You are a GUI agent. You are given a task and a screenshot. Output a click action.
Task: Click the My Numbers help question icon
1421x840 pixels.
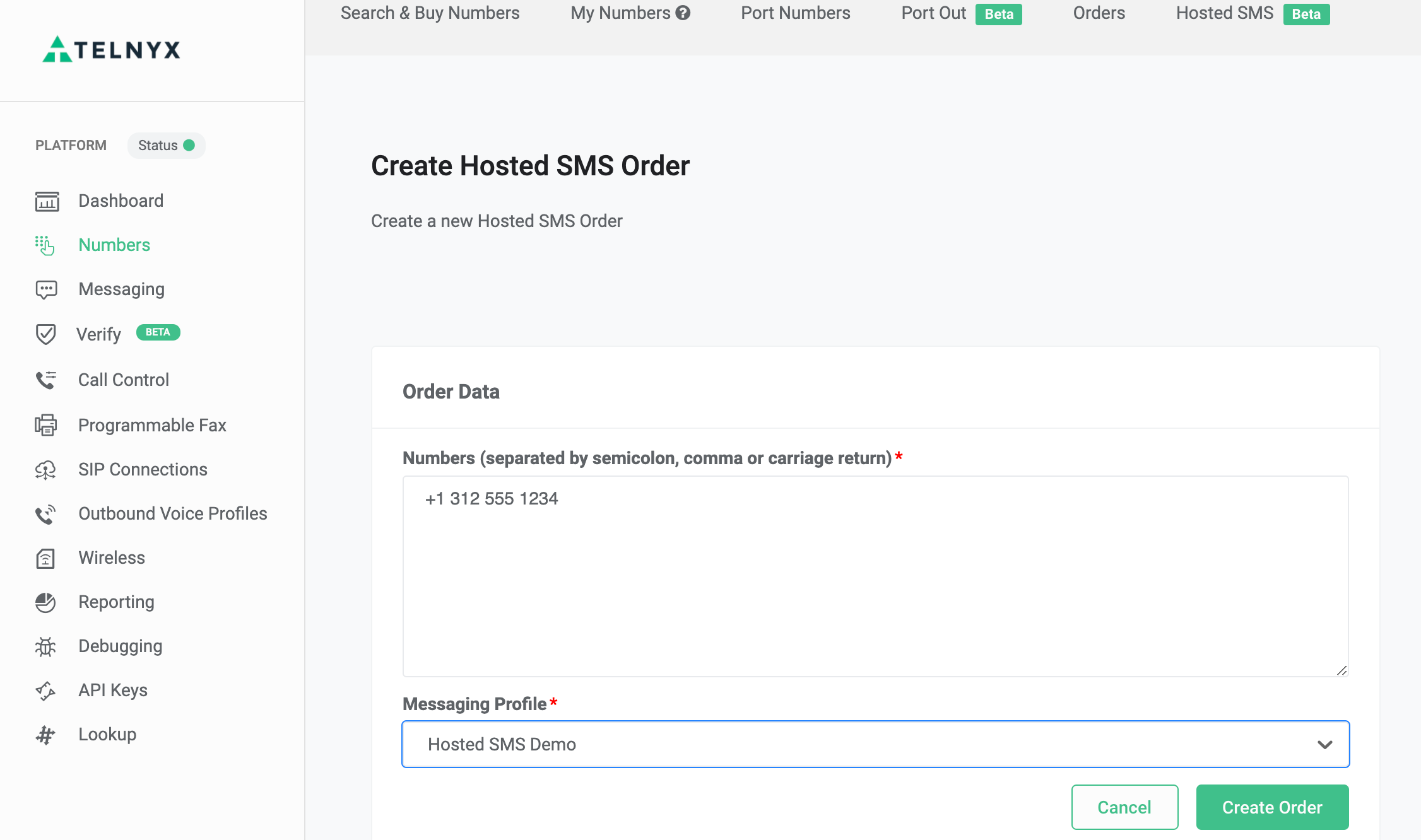pos(683,13)
